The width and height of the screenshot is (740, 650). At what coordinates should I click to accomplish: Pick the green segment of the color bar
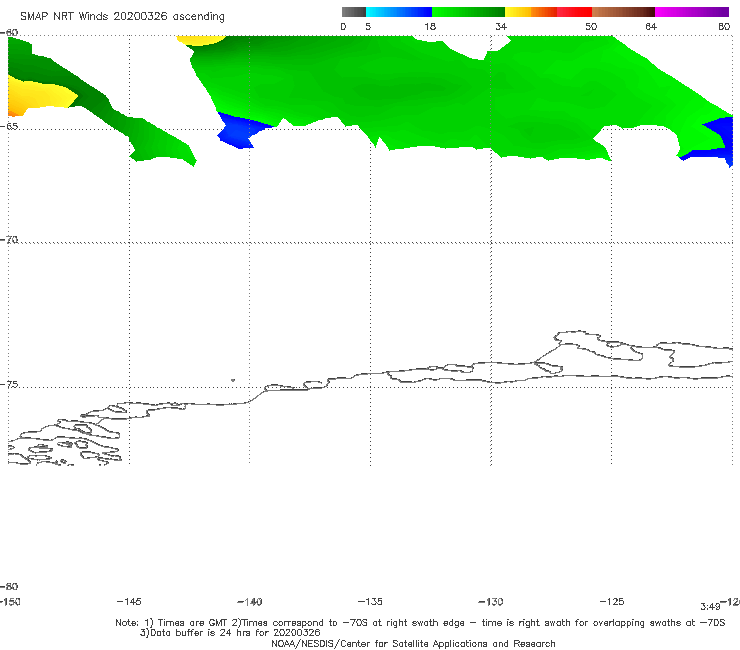tap(469, 12)
